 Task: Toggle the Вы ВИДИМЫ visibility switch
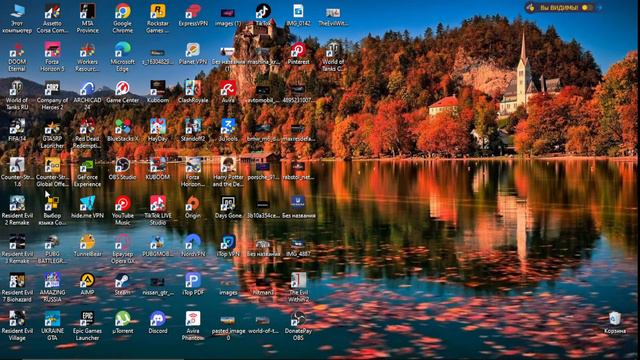coord(587,7)
